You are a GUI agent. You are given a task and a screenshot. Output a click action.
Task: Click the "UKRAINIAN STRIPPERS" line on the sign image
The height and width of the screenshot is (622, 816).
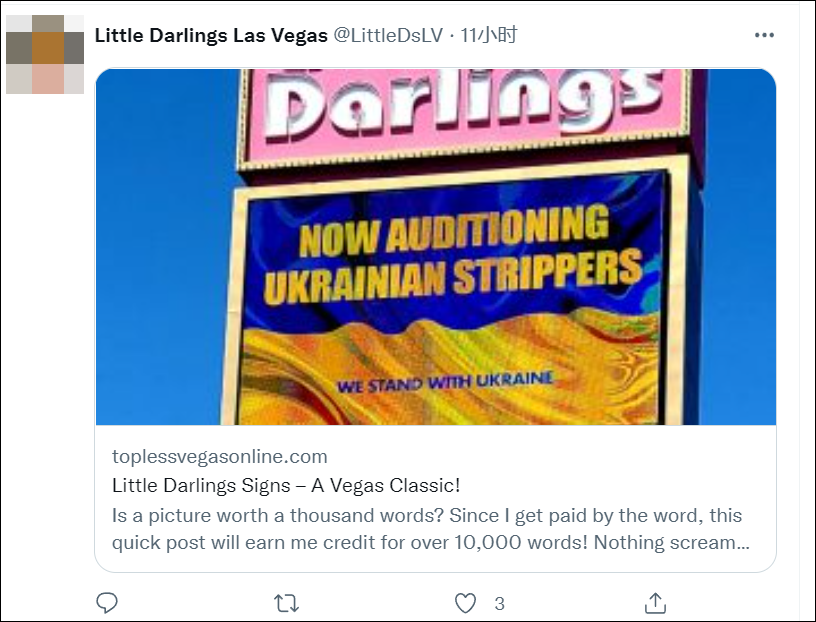(453, 276)
